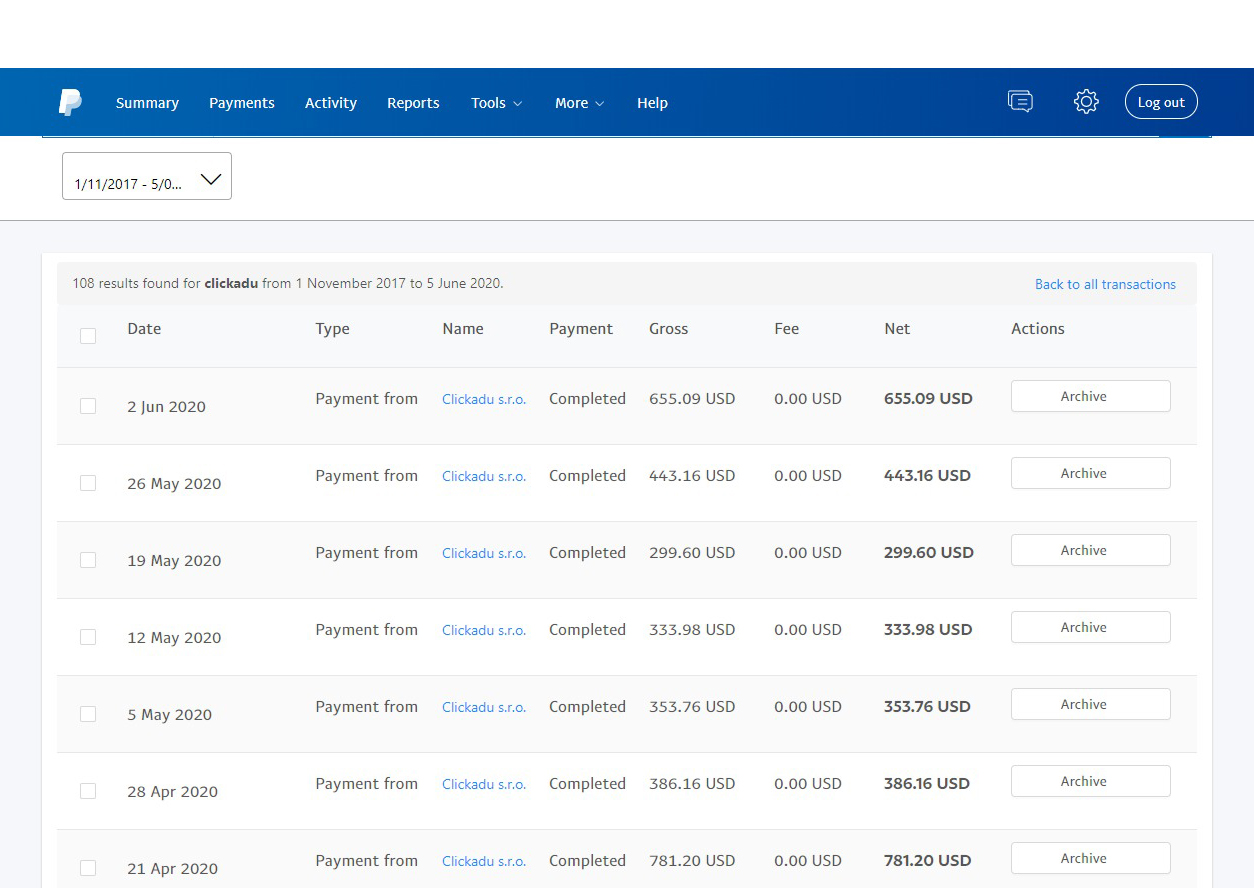
Task: Open the settings gear icon
Action: (x=1086, y=101)
